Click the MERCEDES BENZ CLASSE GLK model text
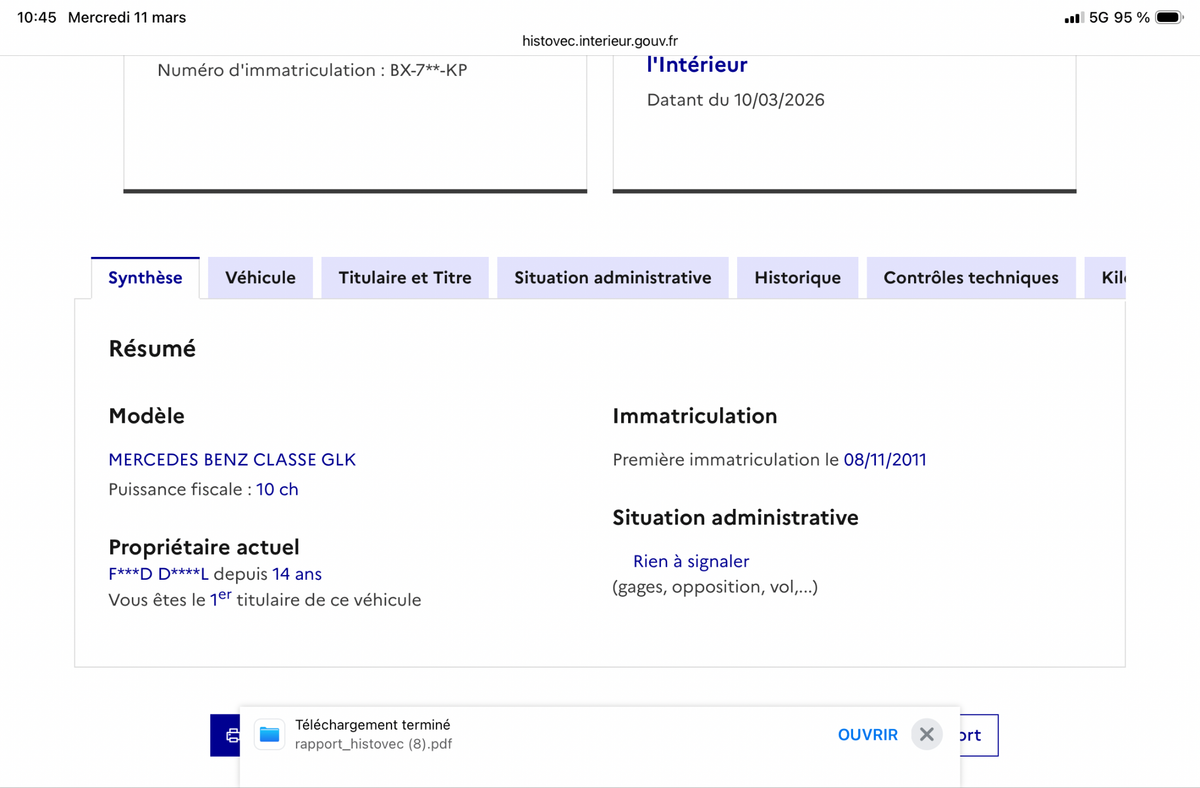Viewport: 1200px width, 788px height. pos(232,460)
